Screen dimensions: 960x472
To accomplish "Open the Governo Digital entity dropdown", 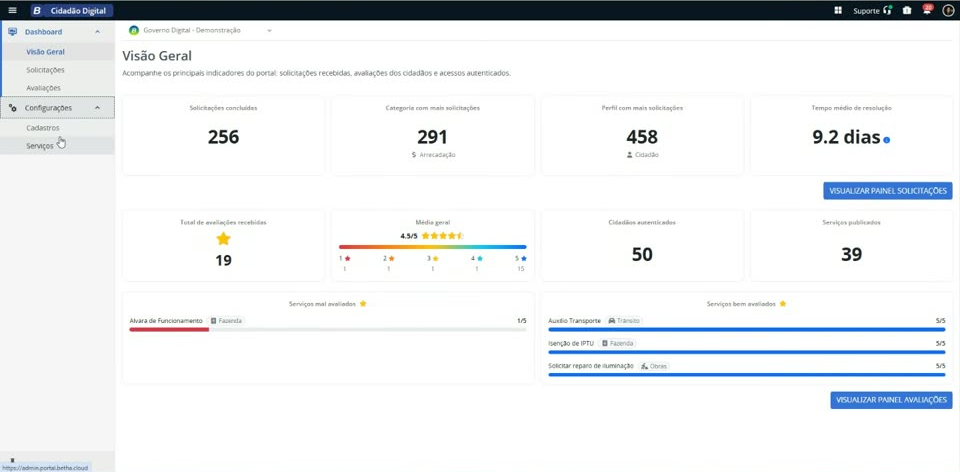I will tap(200, 31).
